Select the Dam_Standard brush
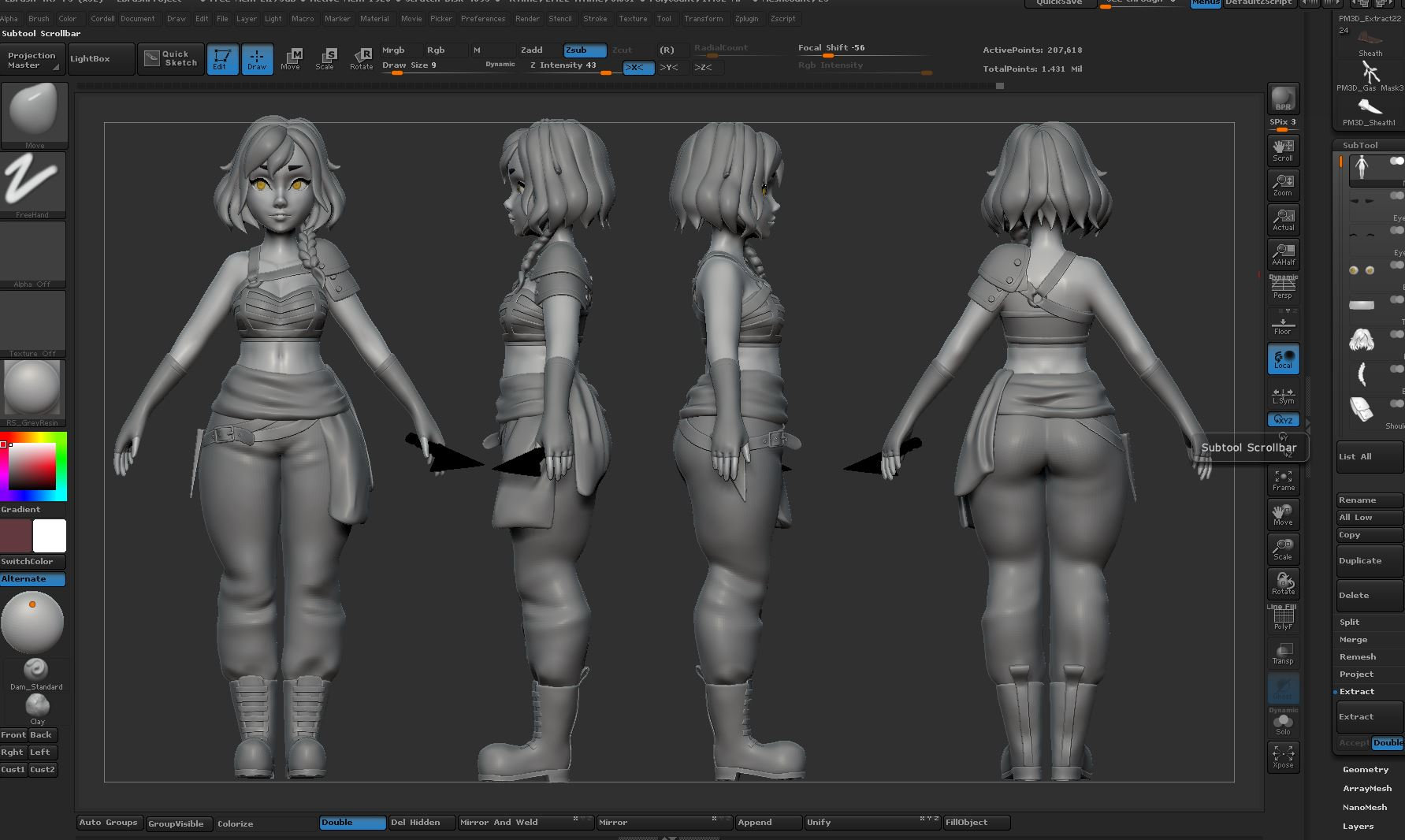Image resolution: width=1405 pixels, height=840 pixels. [35, 674]
